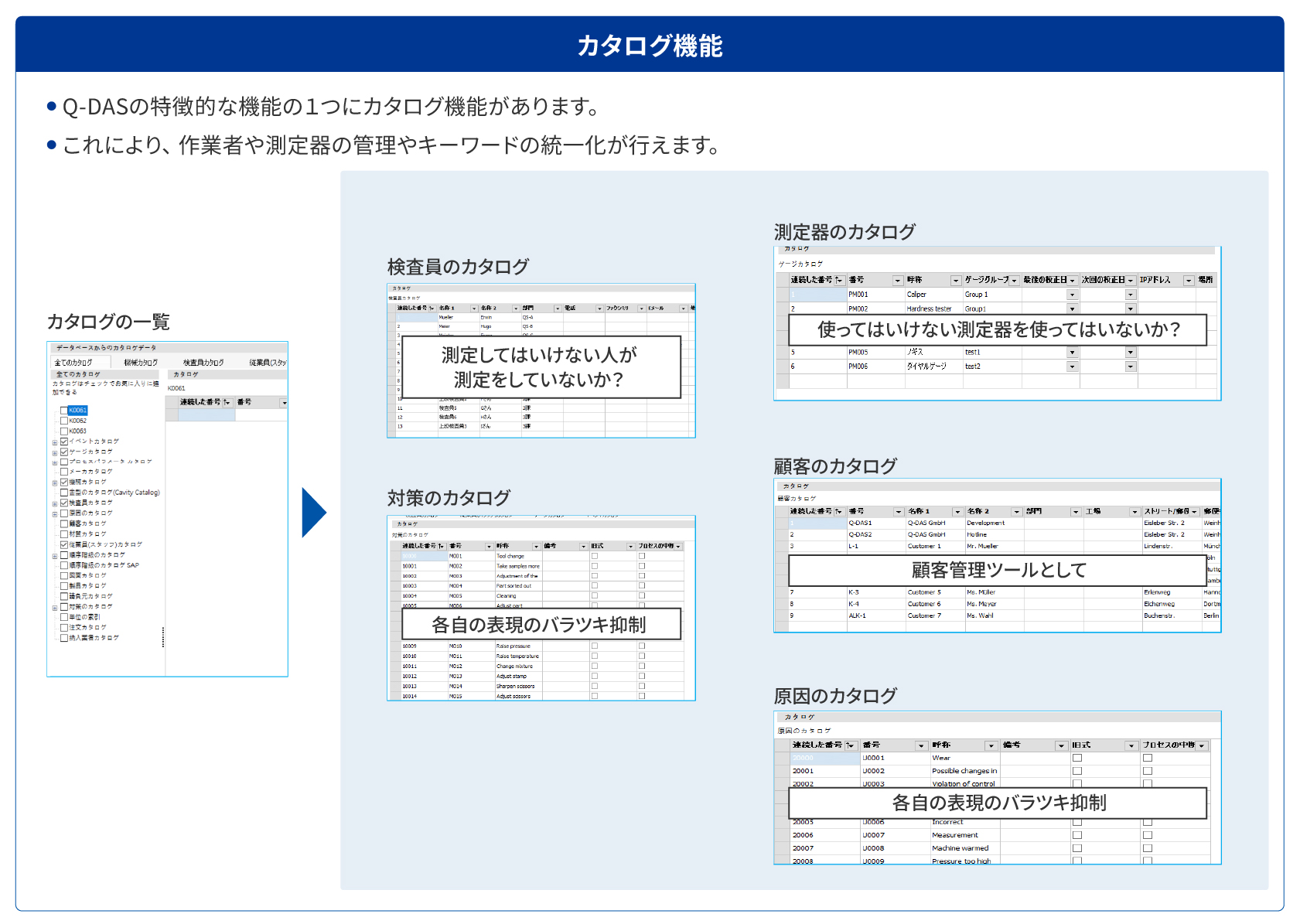Screen dimensions: 1300x924
Task: Open 番号 column filter in cause catalog
Action: point(921,746)
